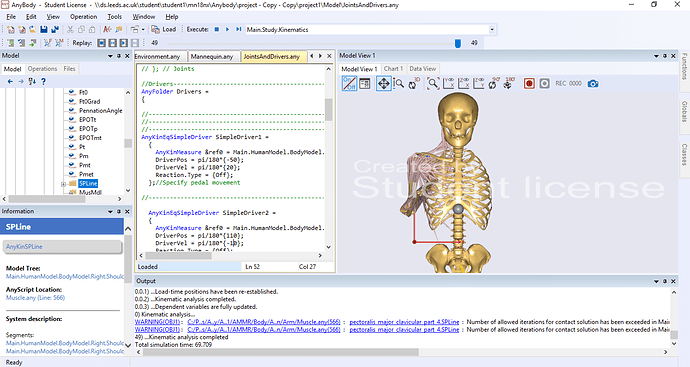Open the Muscle.any (Line: 566) location link

click(x=35, y=298)
